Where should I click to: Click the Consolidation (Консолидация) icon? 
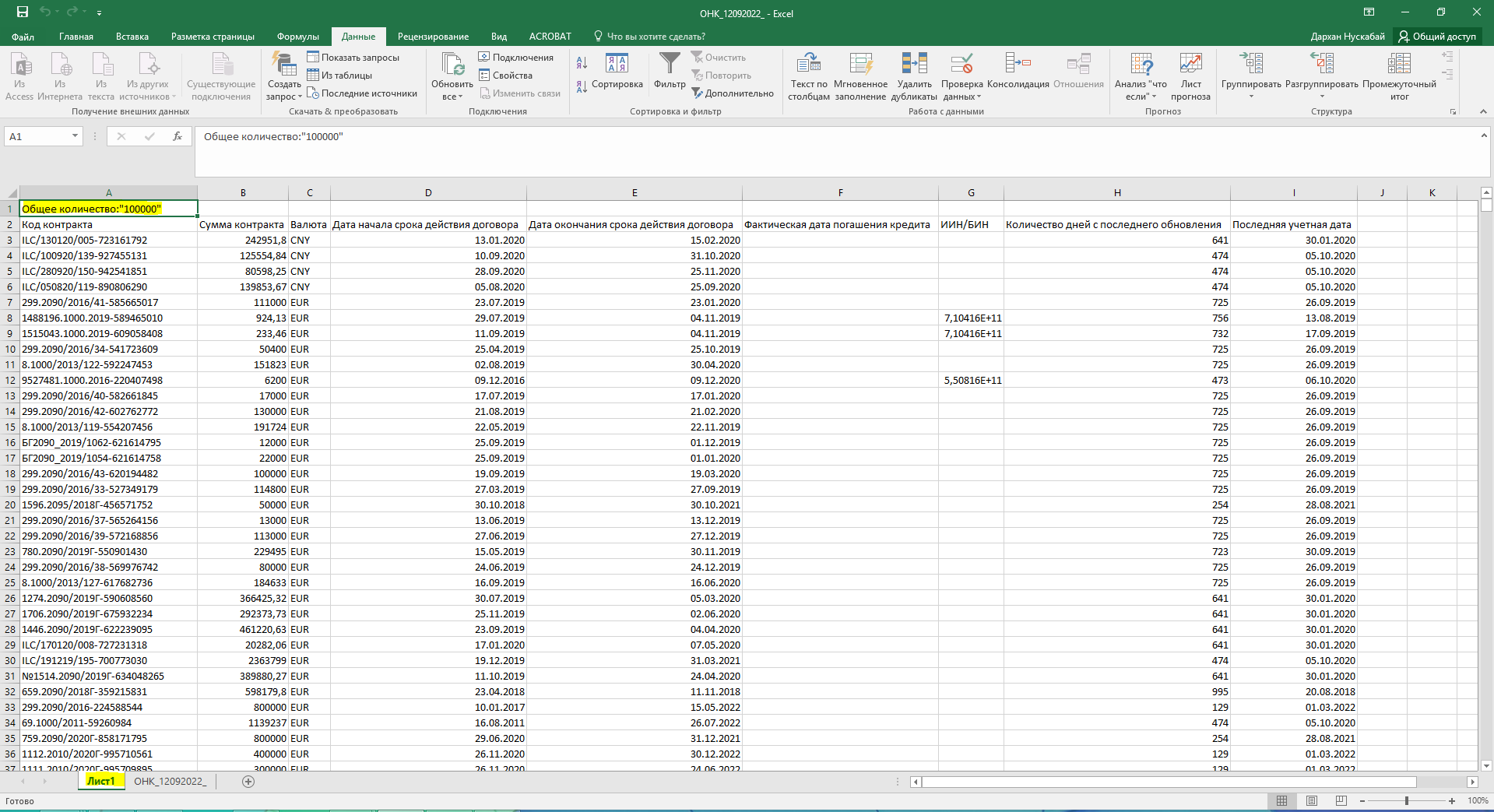1018,64
